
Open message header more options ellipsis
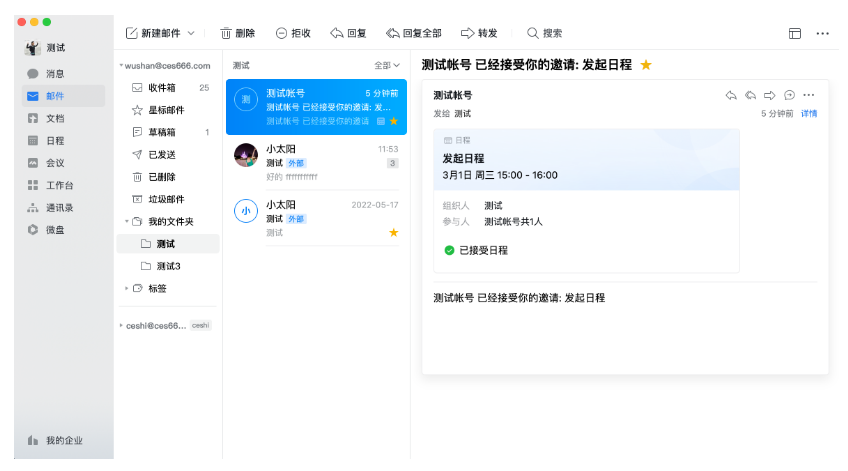[809, 95]
